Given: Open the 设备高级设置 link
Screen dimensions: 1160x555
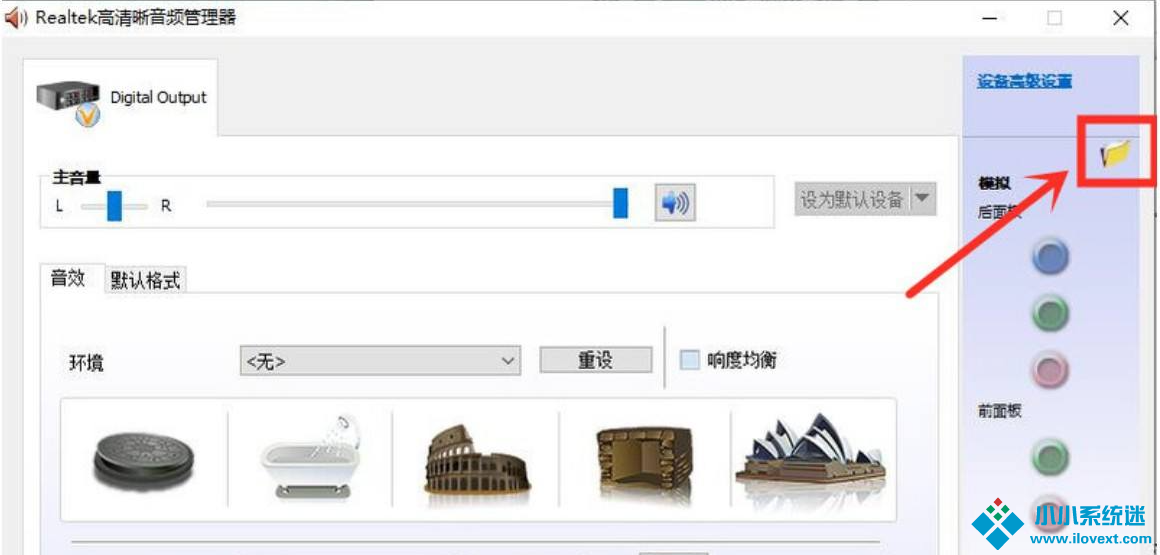Looking at the screenshot, I should pos(1025,81).
